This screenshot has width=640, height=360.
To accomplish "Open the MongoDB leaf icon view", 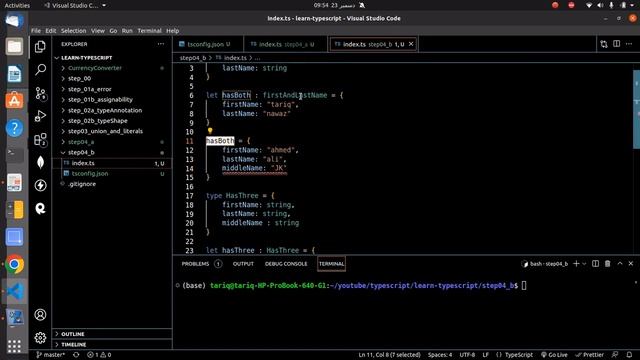I will click(x=40, y=162).
